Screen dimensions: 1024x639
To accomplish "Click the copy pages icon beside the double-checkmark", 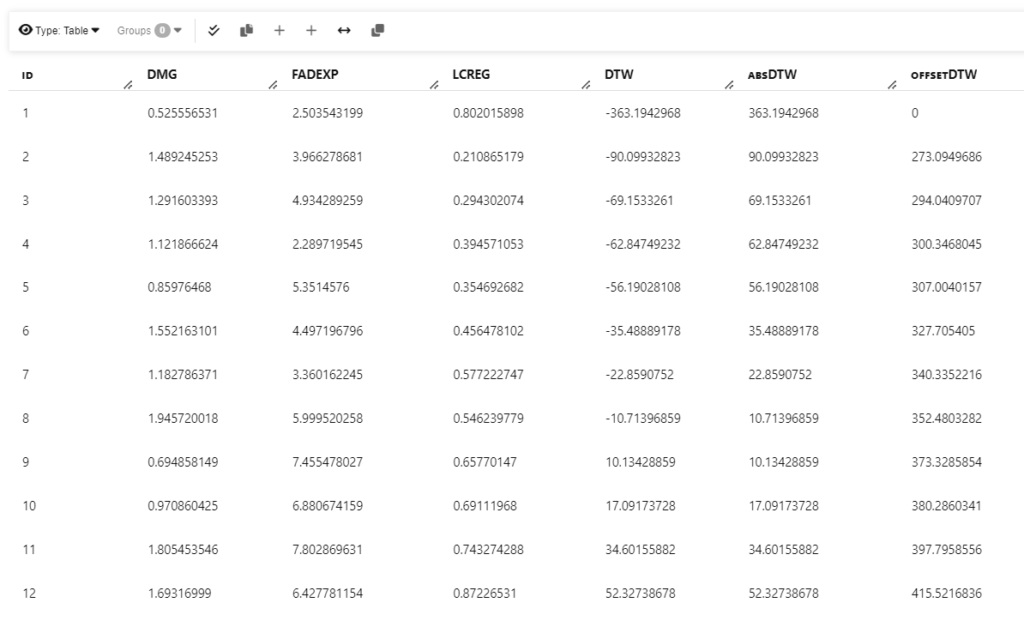I will click(x=246, y=31).
